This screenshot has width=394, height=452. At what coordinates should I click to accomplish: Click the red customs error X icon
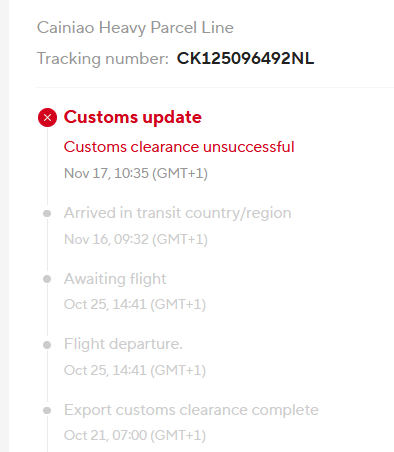[47, 117]
